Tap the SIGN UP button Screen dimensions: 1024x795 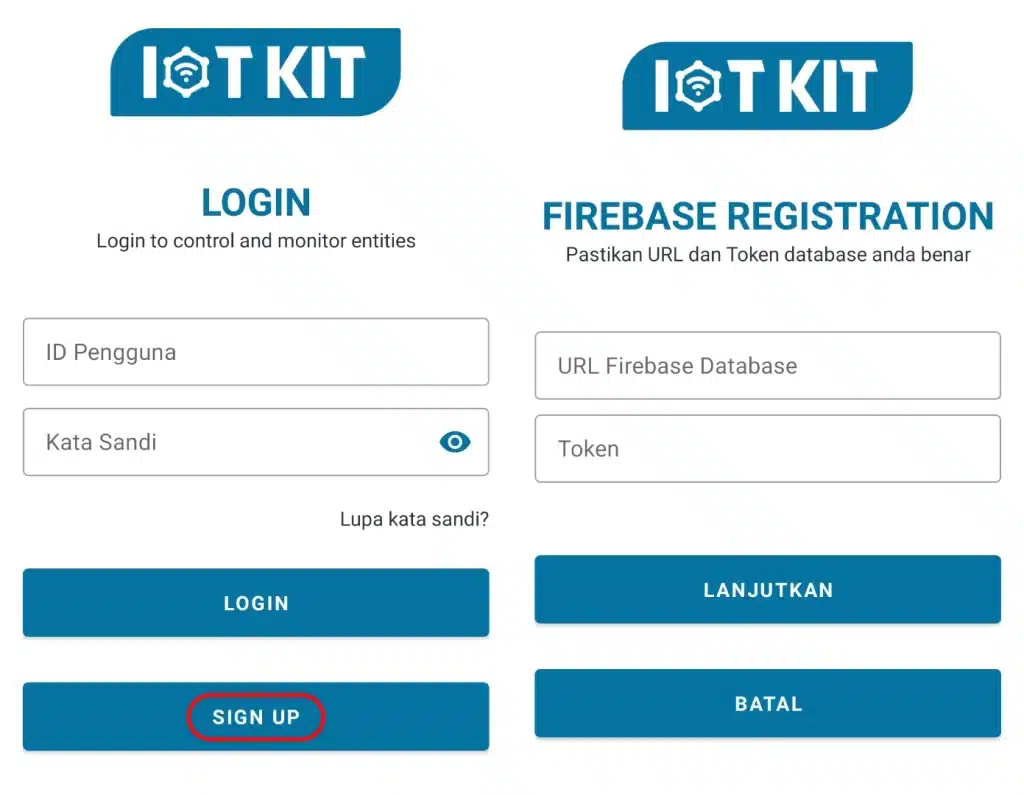tap(256, 717)
